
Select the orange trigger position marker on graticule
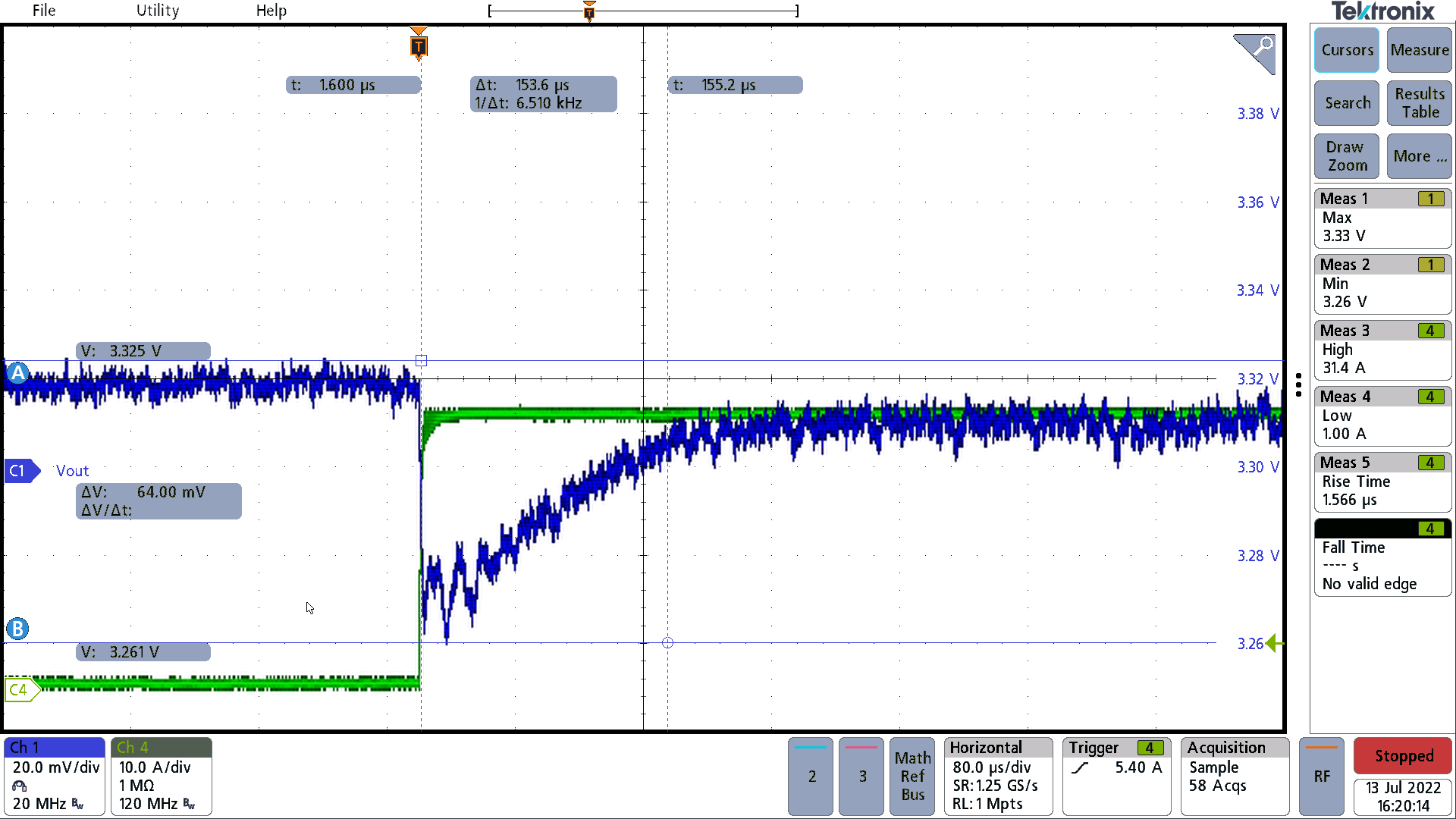point(419,45)
